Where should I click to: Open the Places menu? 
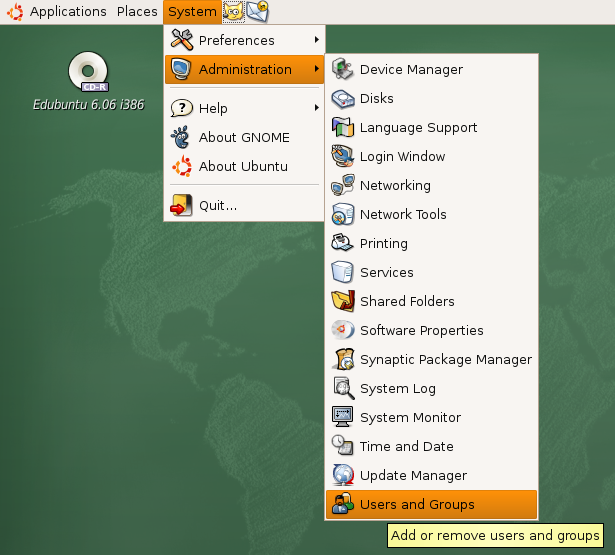(136, 12)
